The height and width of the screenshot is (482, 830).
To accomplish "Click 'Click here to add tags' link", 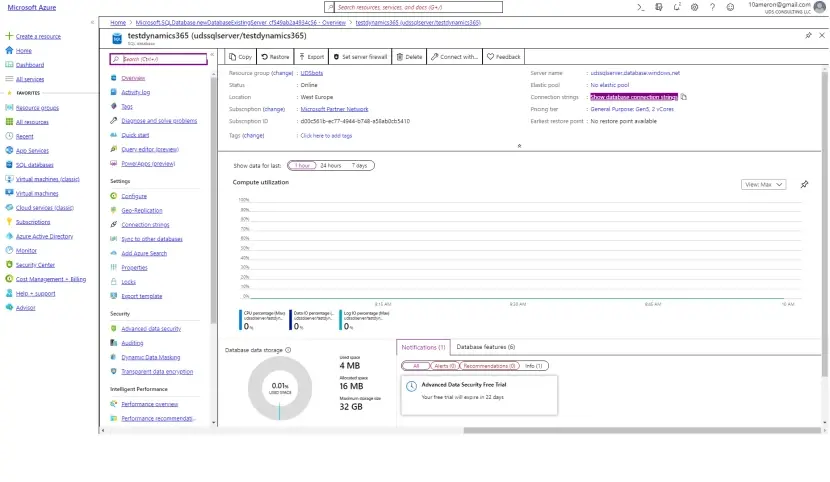I will tap(326, 135).
